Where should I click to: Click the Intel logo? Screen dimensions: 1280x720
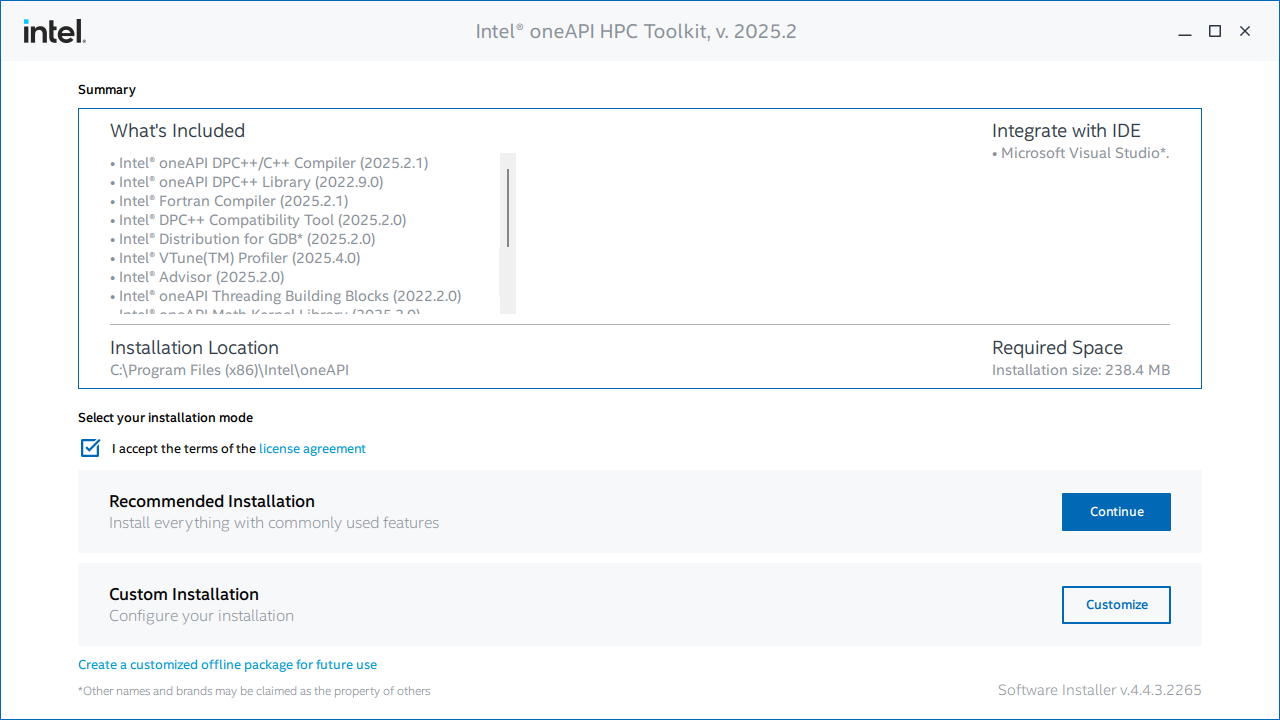(x=54, y=31)
